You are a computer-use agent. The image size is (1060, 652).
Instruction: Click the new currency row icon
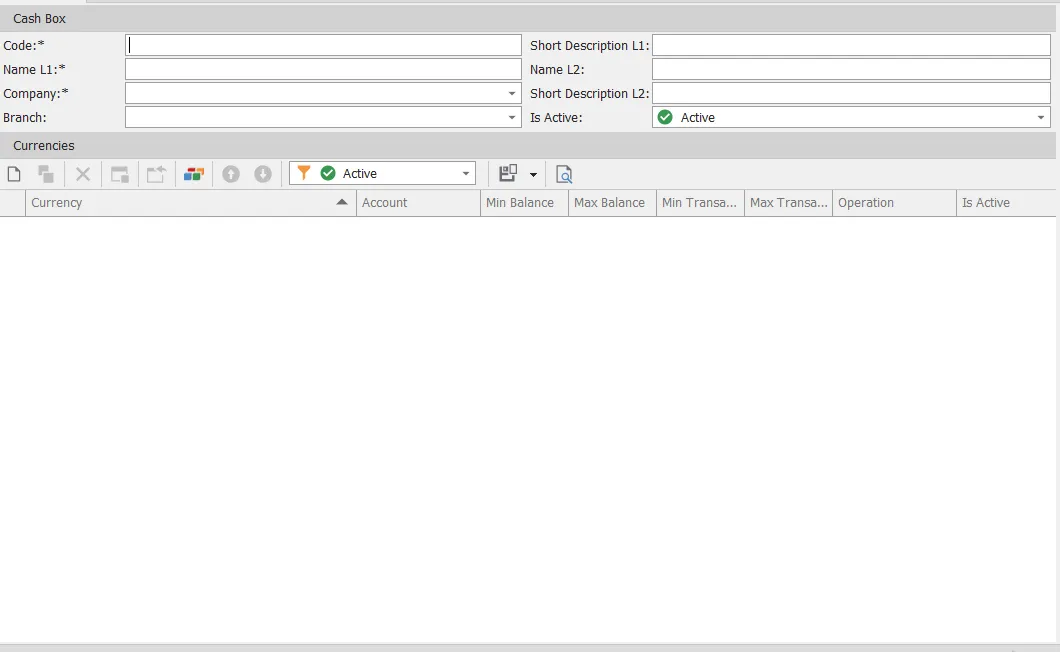(x=14, y=174)
